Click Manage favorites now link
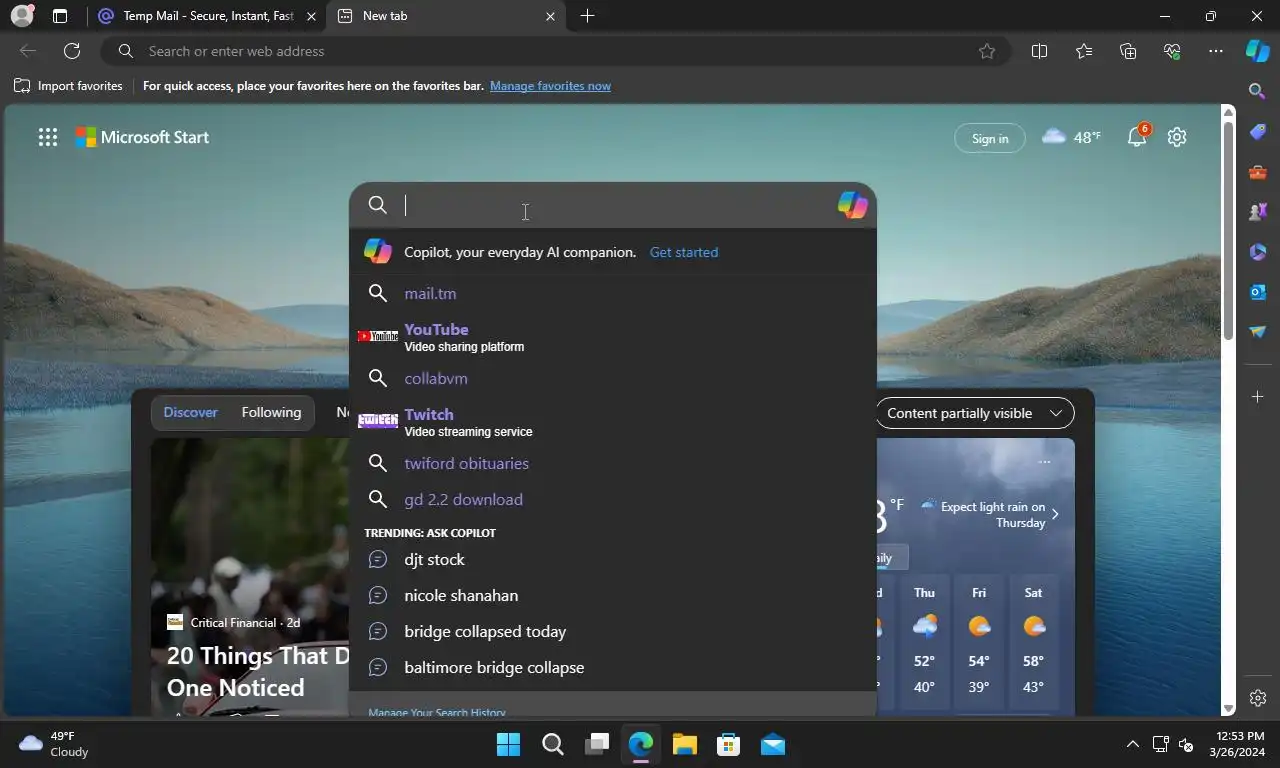1280x768 pixels. point(550,86)
